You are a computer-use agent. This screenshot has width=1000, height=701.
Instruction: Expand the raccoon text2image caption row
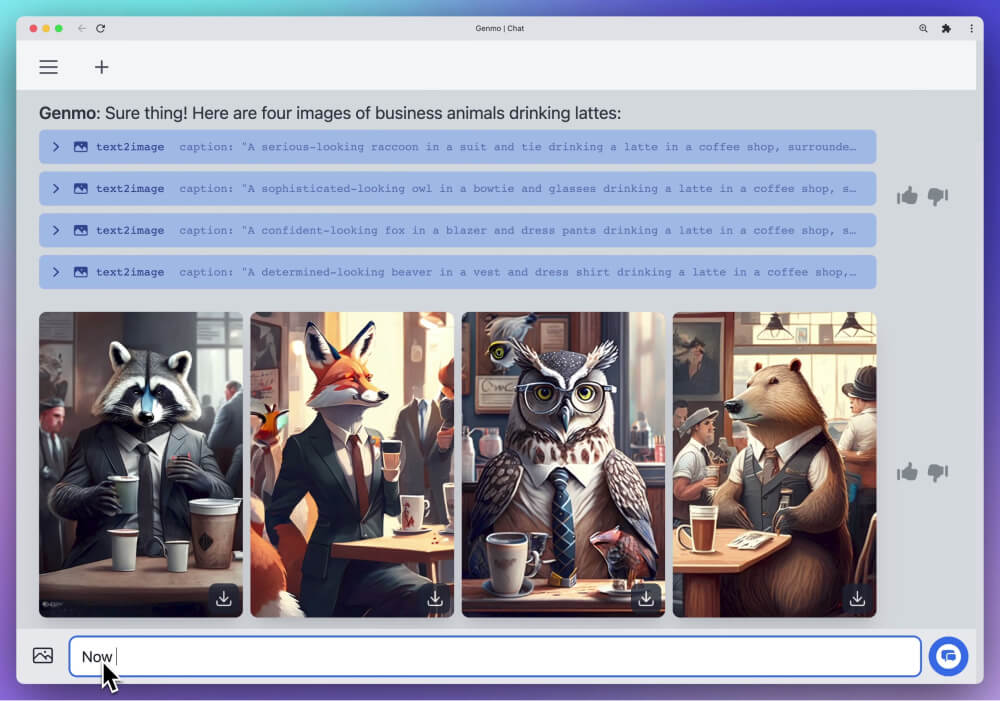point(56,147)
